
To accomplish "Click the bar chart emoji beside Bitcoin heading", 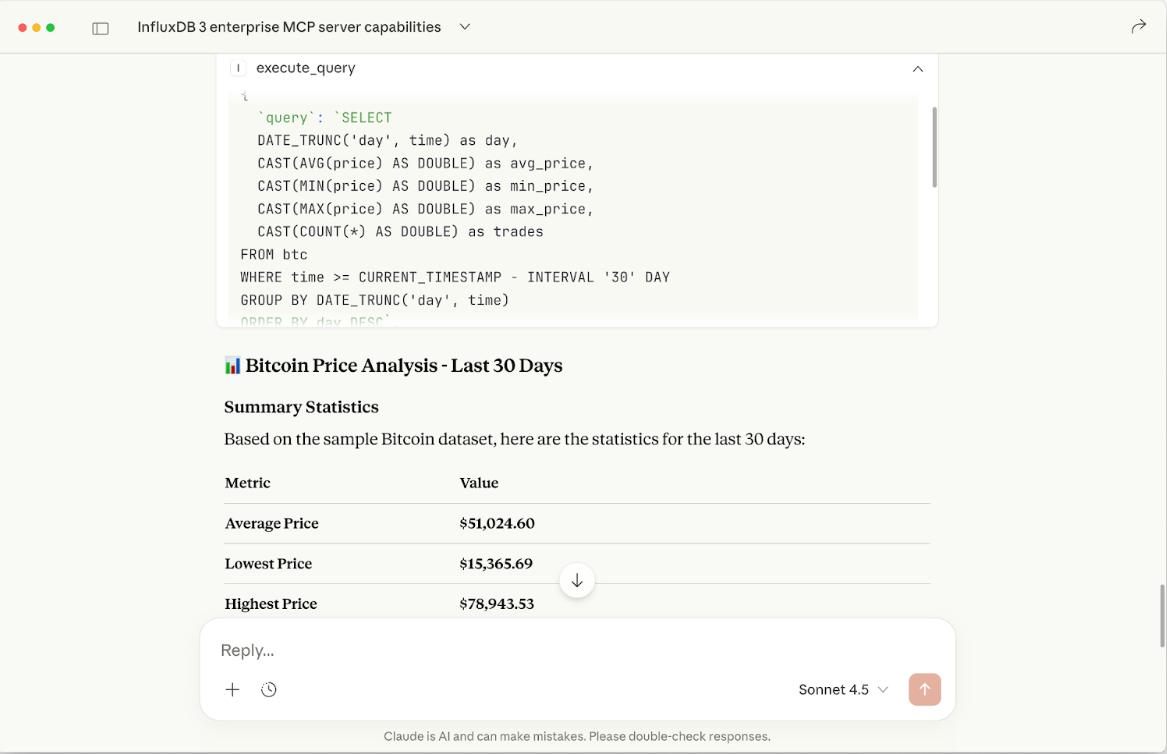I will pos(231,364).
